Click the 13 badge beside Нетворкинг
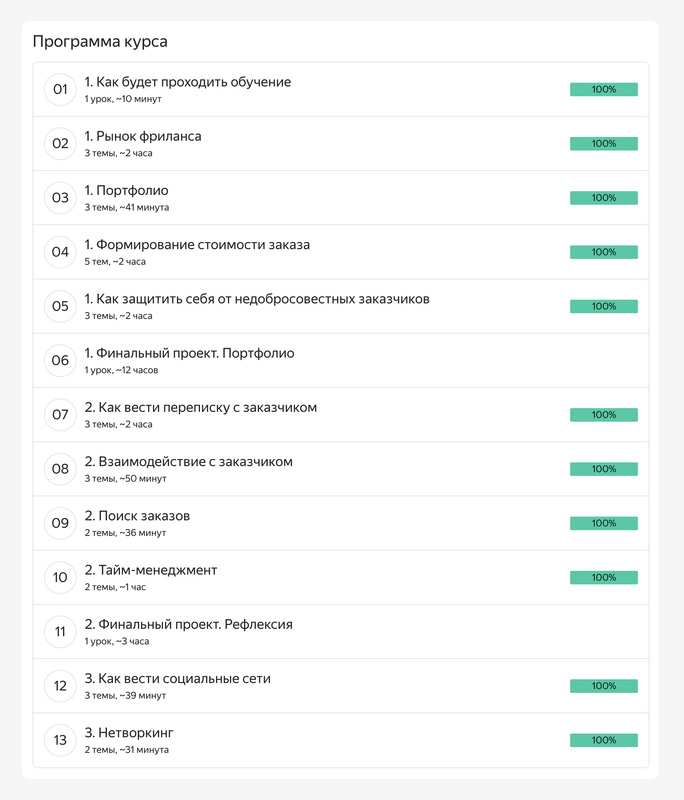The image size is (684, 800). 60,740
